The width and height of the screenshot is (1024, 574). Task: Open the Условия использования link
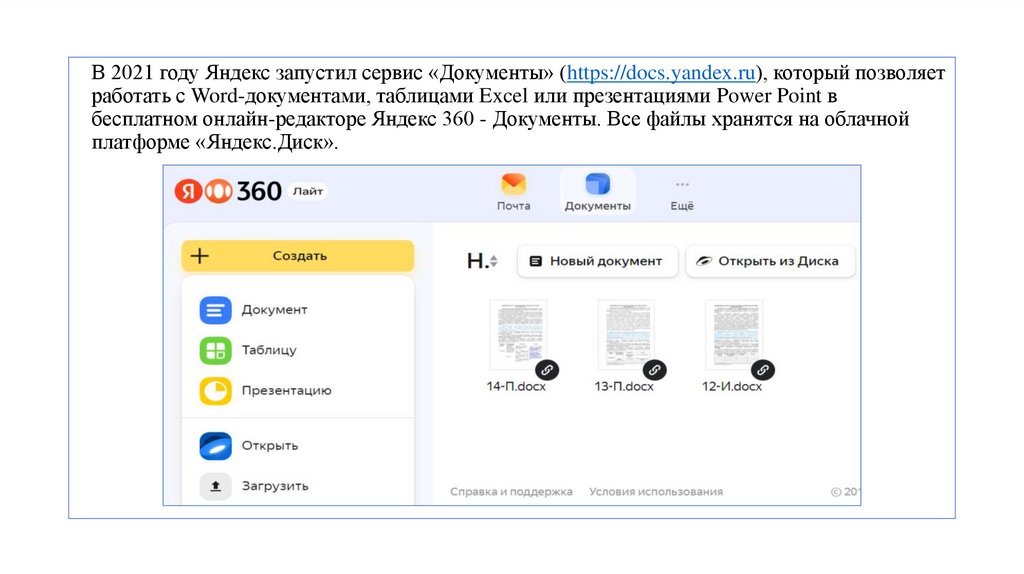pyautogui.click(x=656, y=492)
